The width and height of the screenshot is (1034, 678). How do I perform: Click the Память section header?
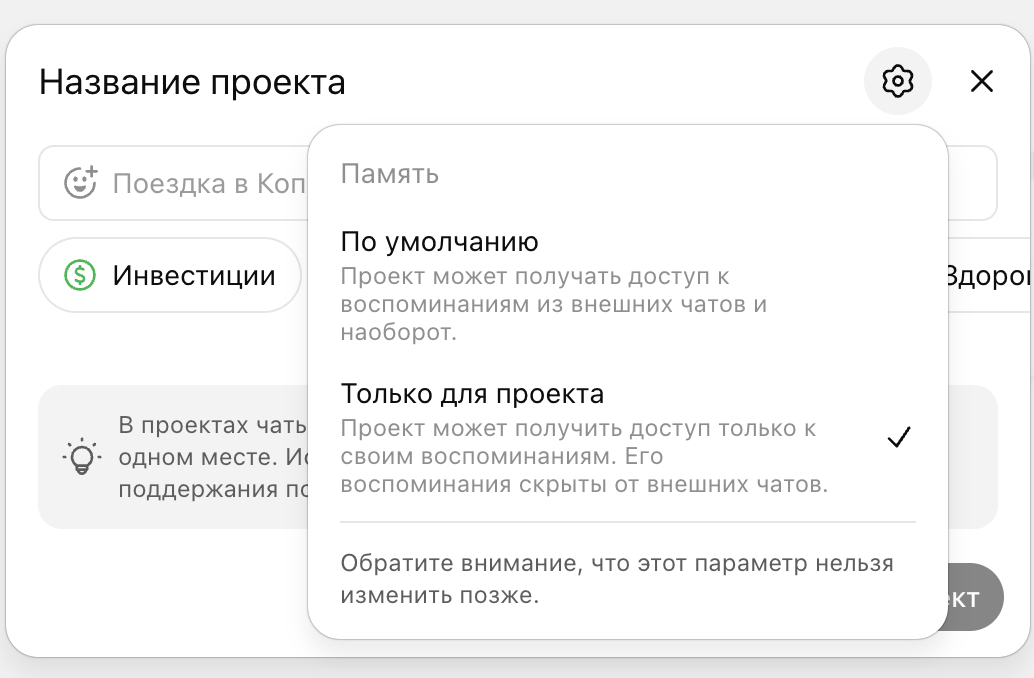390,173
